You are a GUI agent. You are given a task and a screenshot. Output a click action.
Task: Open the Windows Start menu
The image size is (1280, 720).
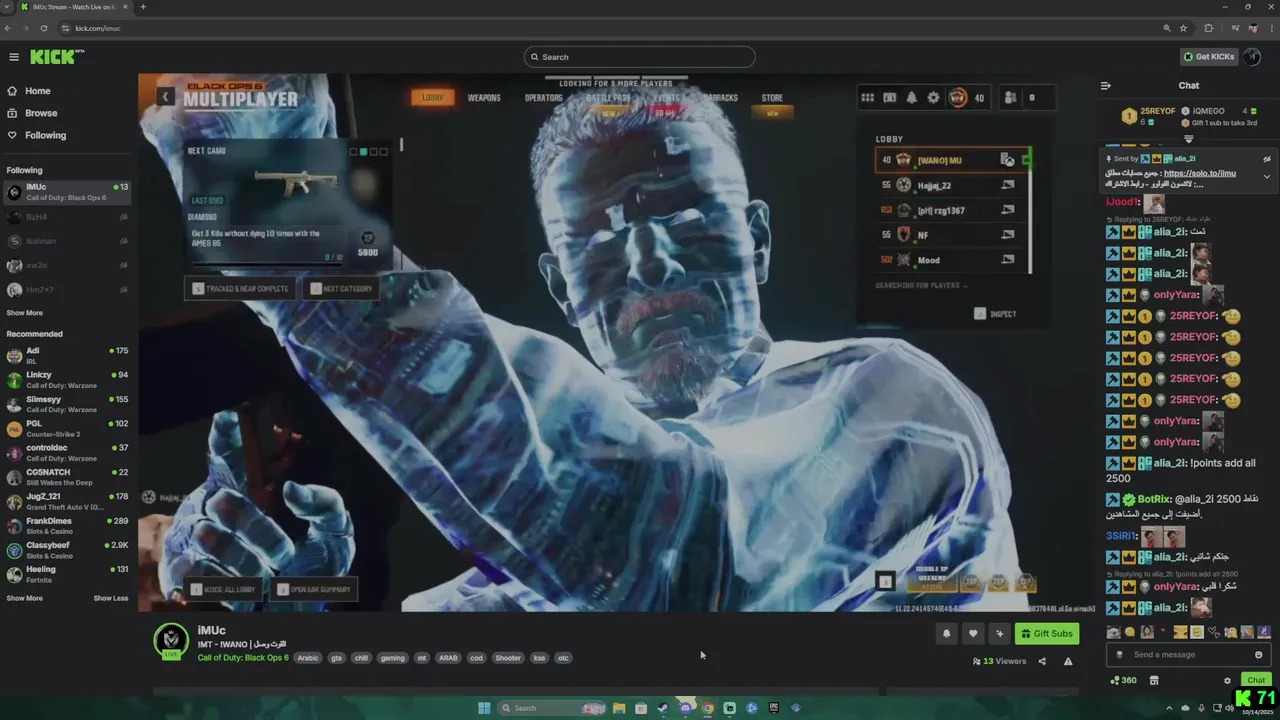(x=484, y=708)
